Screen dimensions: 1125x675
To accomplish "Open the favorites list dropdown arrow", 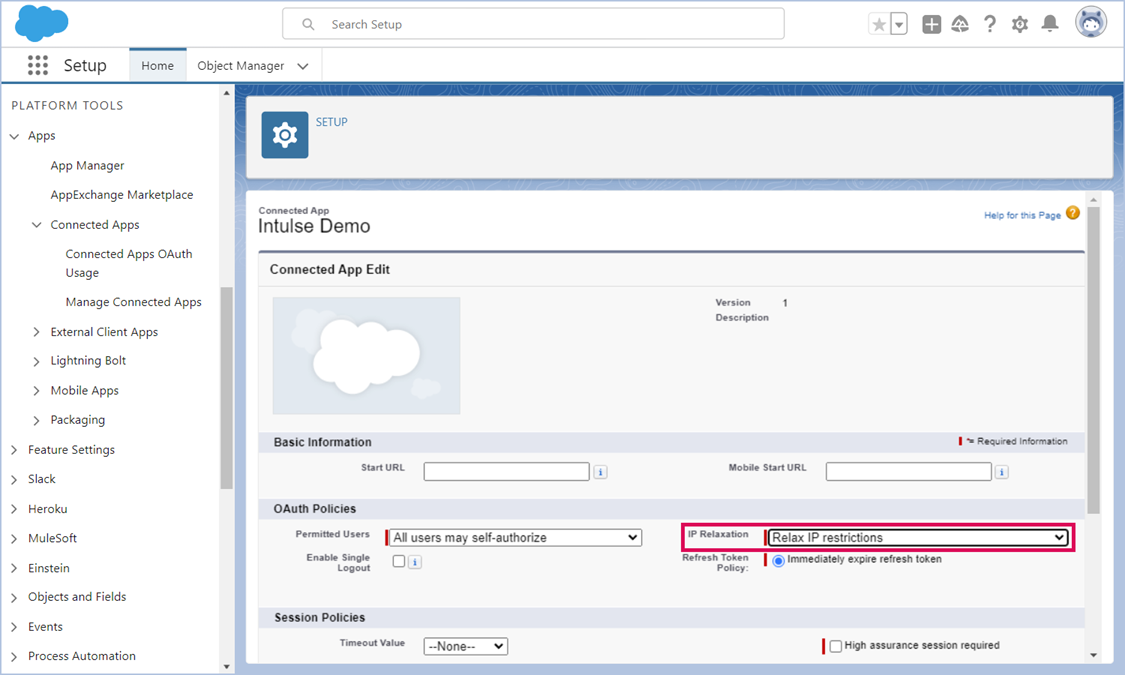I will [x=898, y=24].
